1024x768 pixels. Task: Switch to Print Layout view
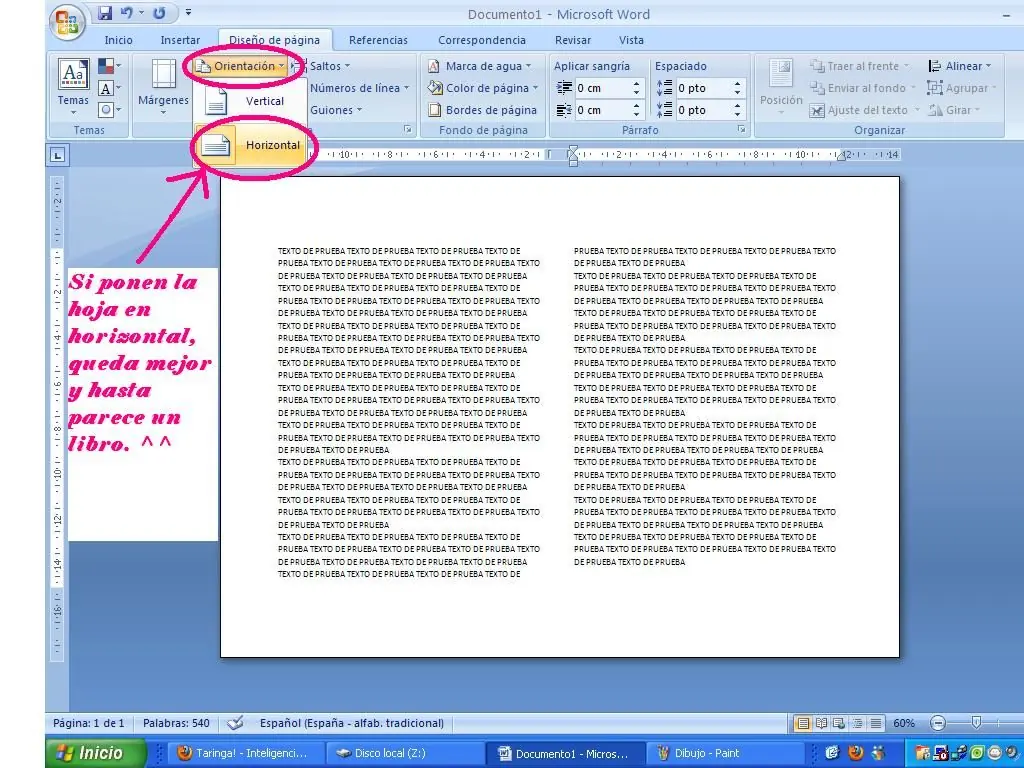(x=803, y=723)
